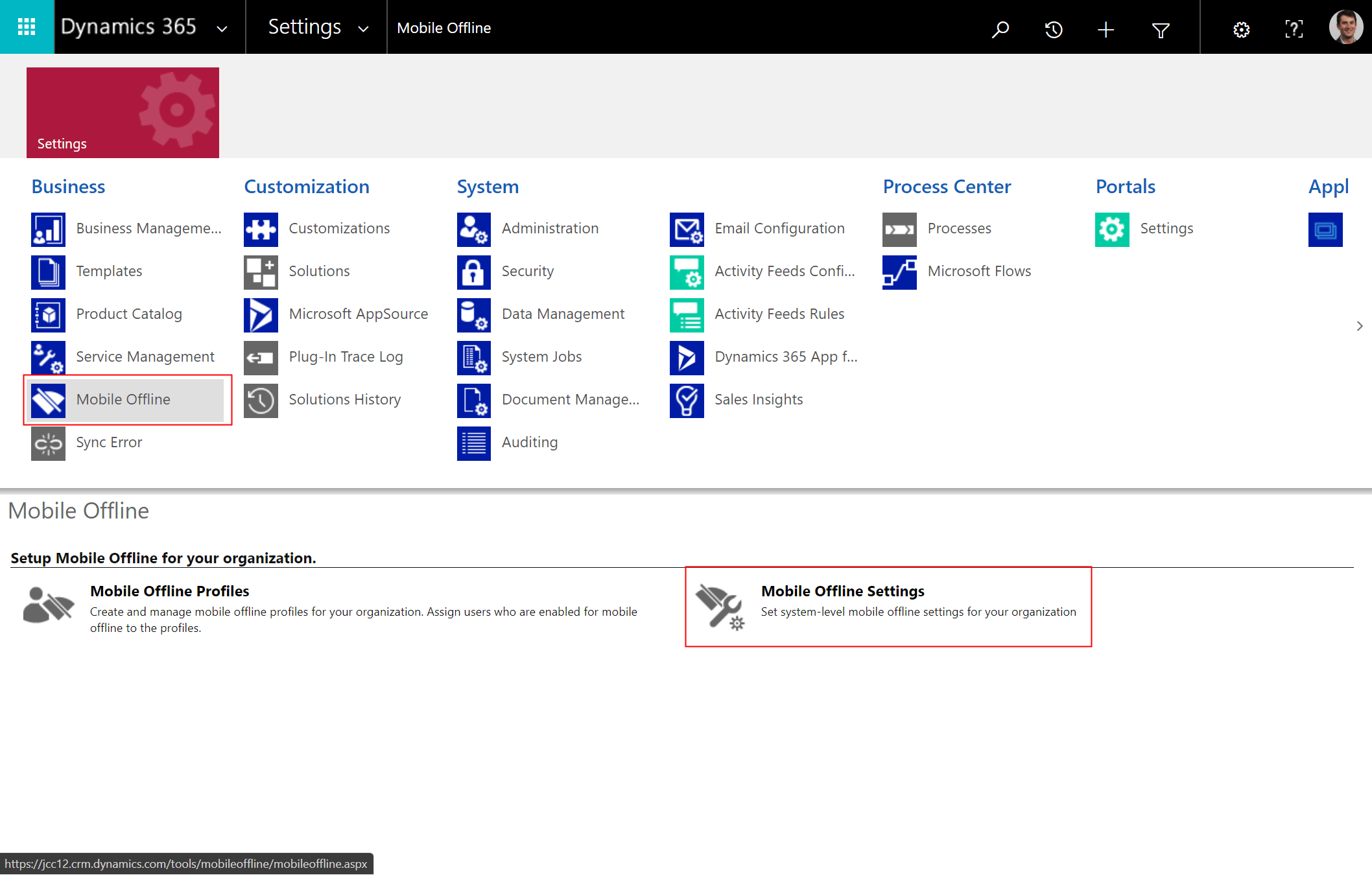Open the Security tile
Viewport: 1372px width, 875px height.
tap(527, 271)
